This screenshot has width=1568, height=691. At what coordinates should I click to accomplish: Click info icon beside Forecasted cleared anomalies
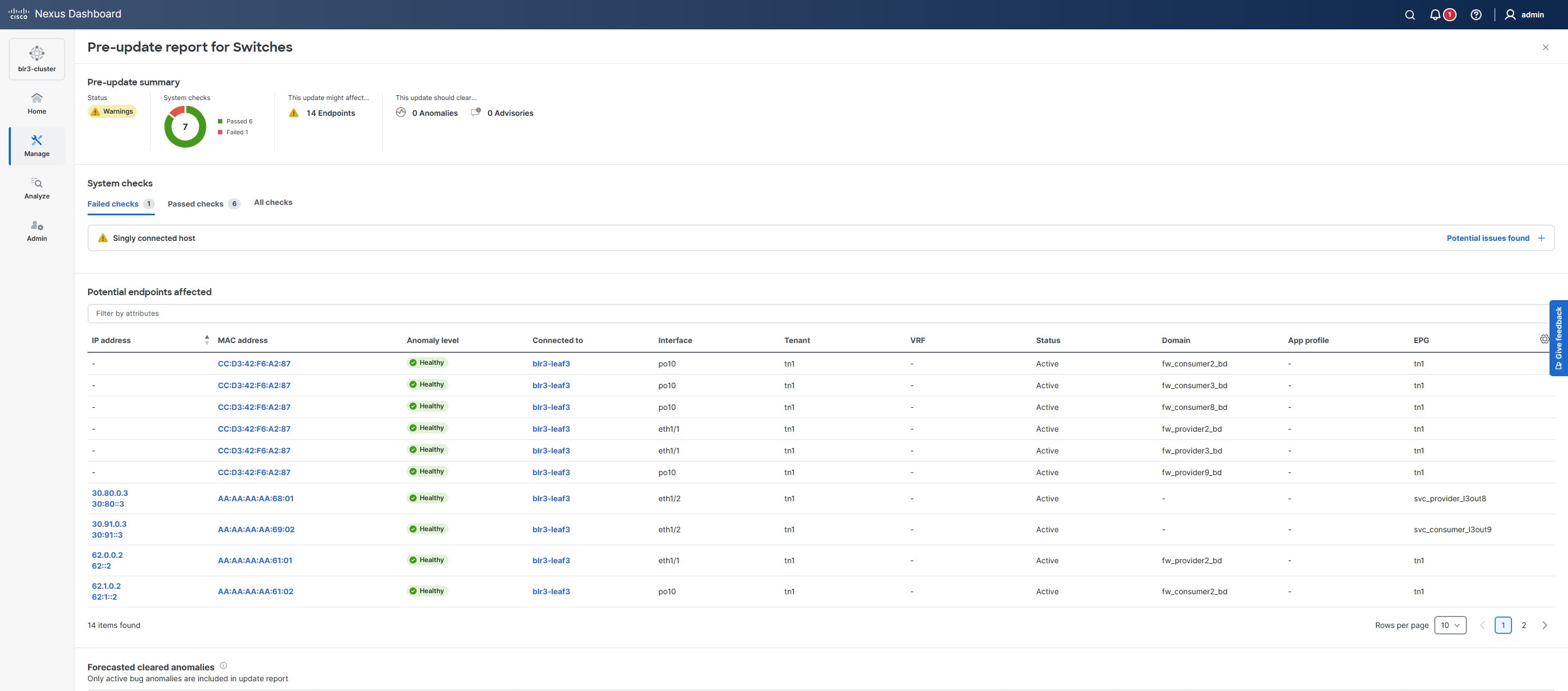(x=223, y=665)
